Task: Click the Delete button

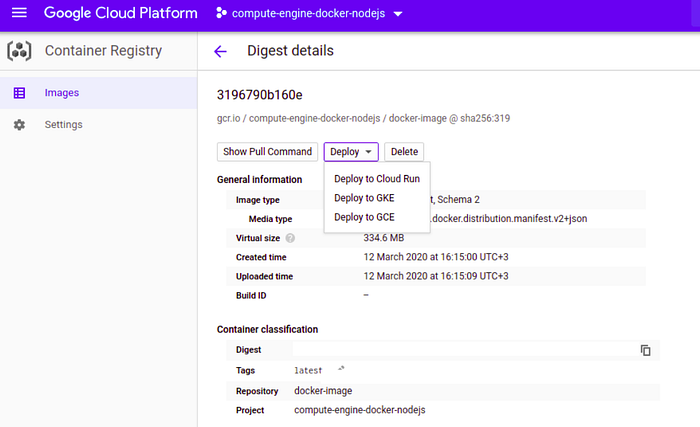Action: 404,152
